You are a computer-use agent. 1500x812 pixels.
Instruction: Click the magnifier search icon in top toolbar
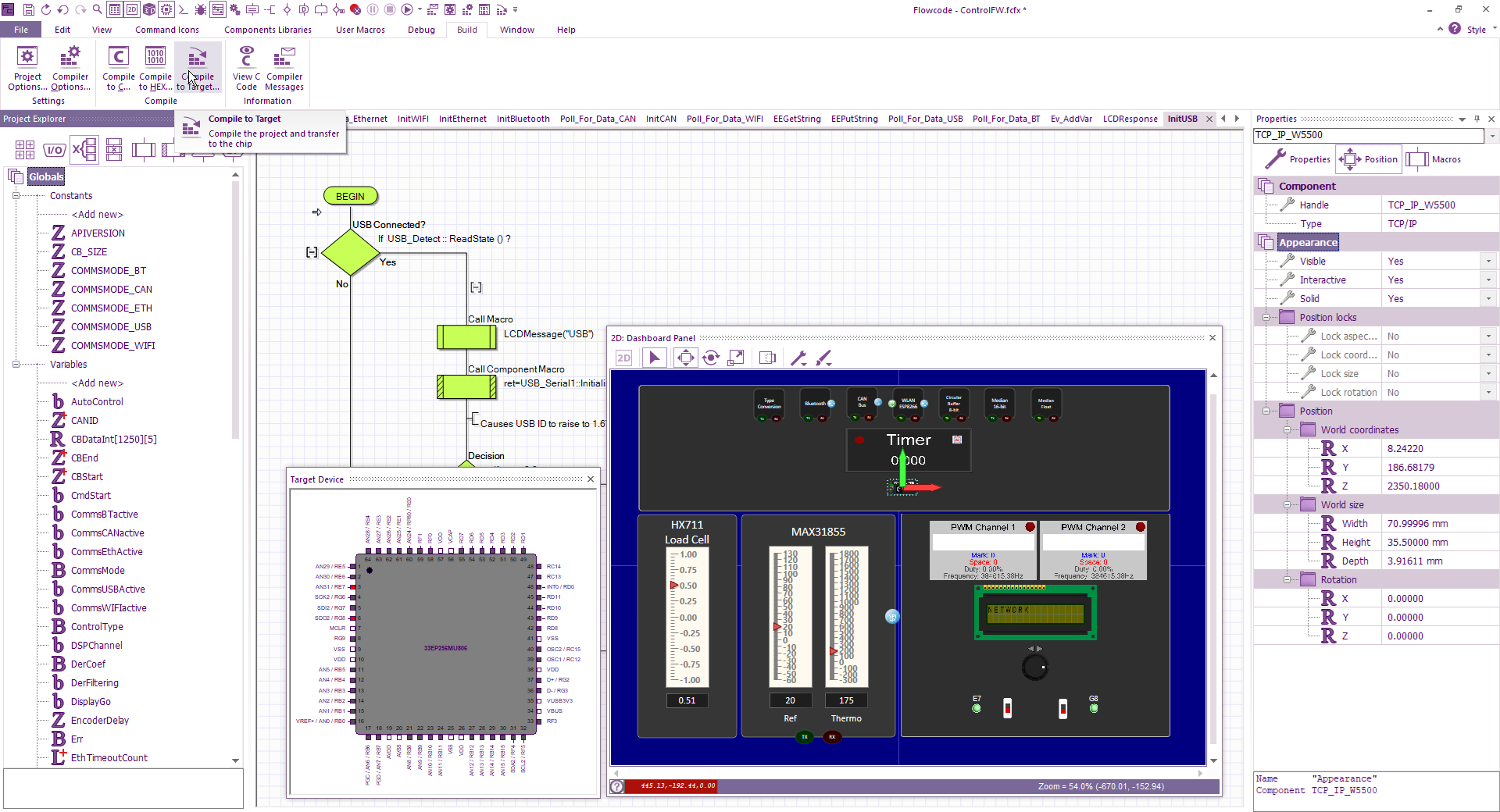[97, 9]
